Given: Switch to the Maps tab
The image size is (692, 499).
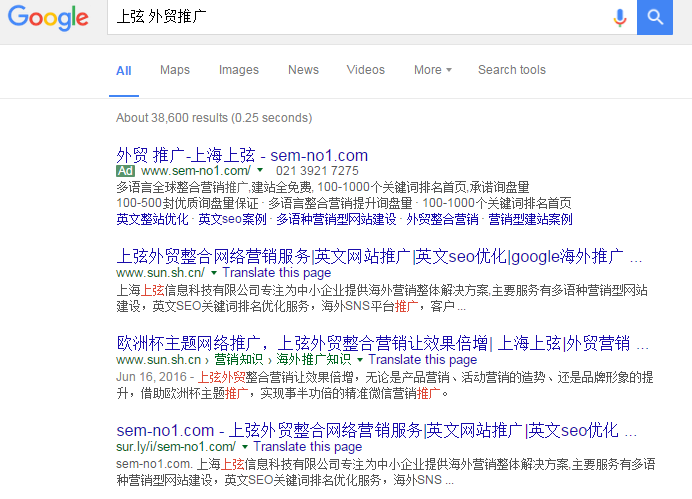Looking at the screenshot, I should (175, 70).
